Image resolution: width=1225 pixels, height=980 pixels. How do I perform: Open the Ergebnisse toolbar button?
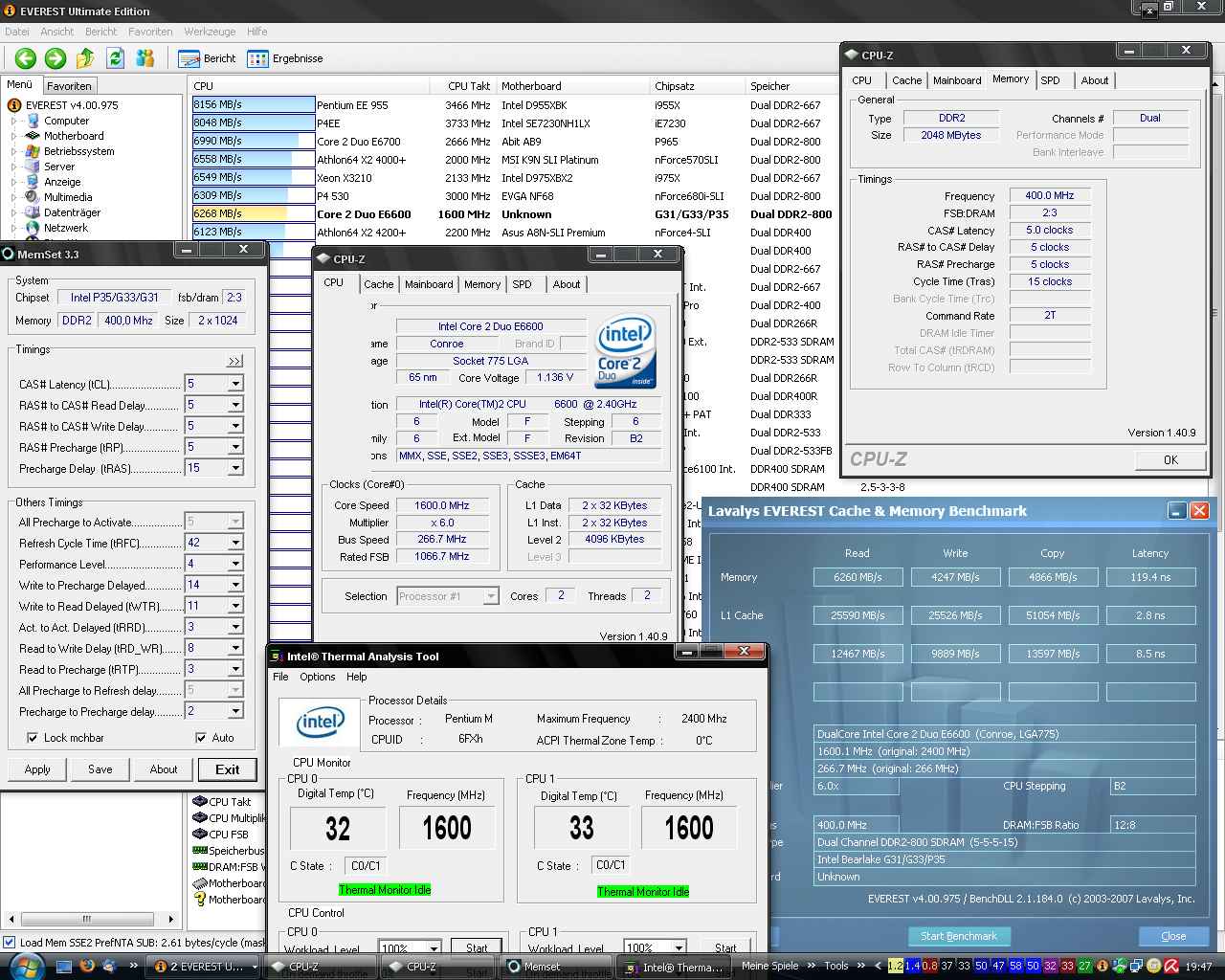pos(285,58)
